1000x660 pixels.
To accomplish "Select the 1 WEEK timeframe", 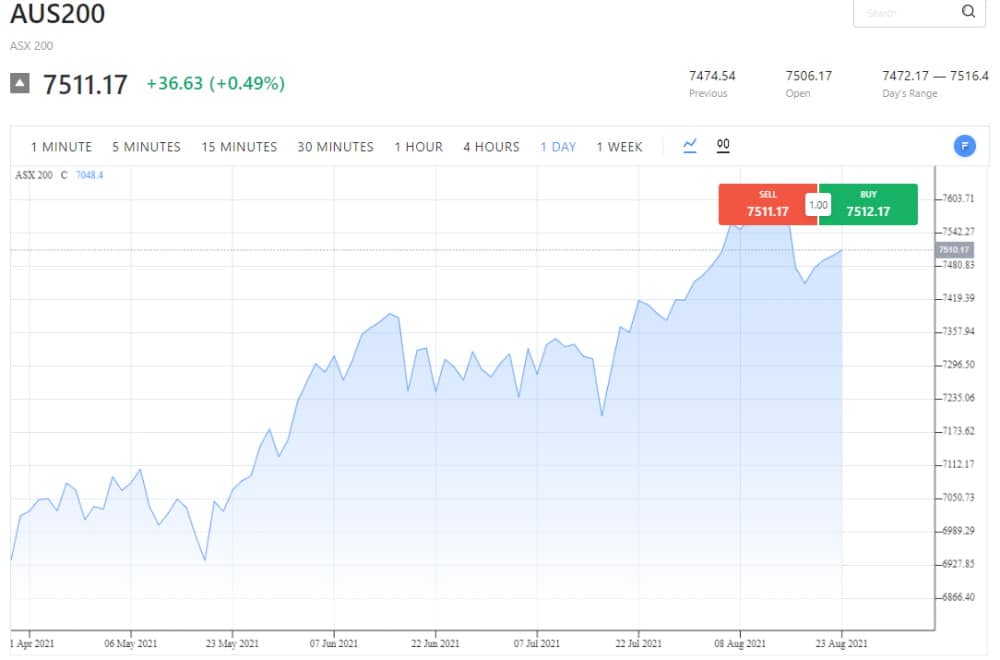I will [x=619, y=147].
